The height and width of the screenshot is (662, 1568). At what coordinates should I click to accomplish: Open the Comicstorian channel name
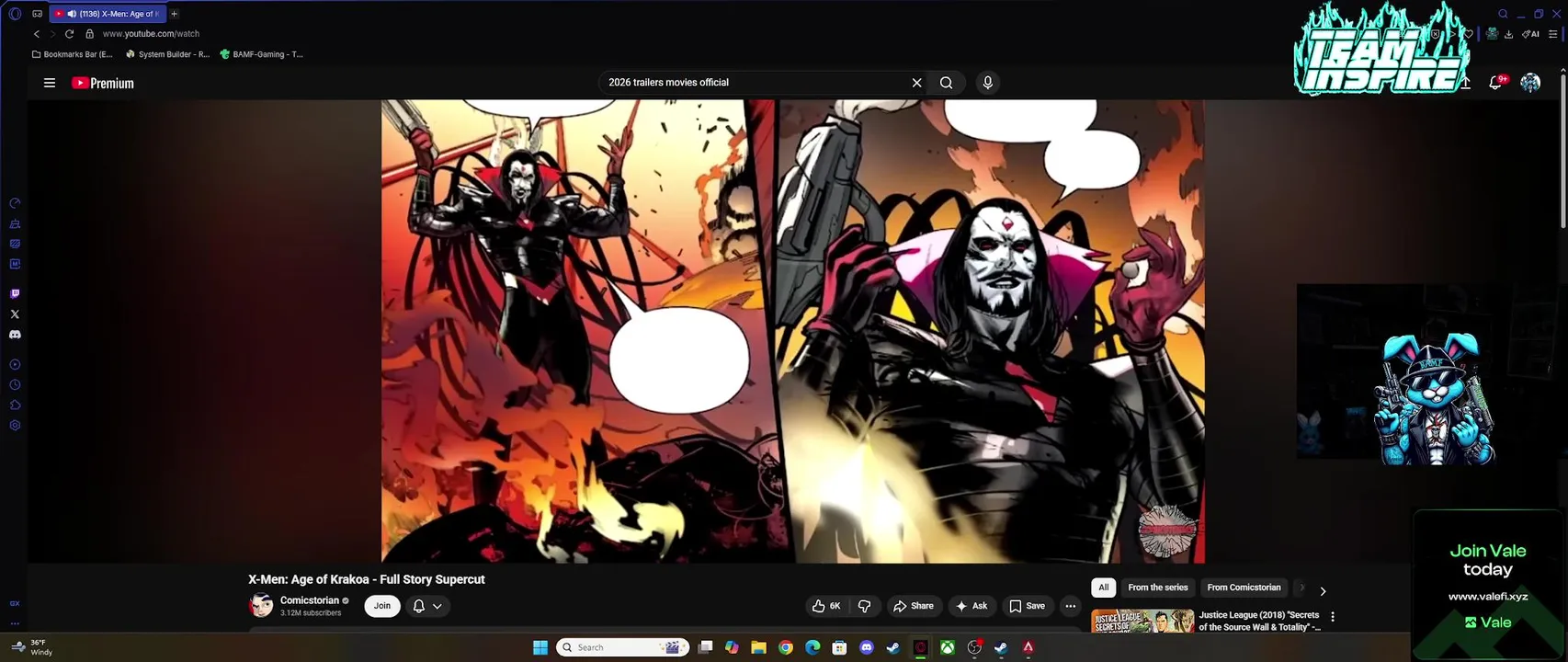pyautogui.click(x=310, y=600)
